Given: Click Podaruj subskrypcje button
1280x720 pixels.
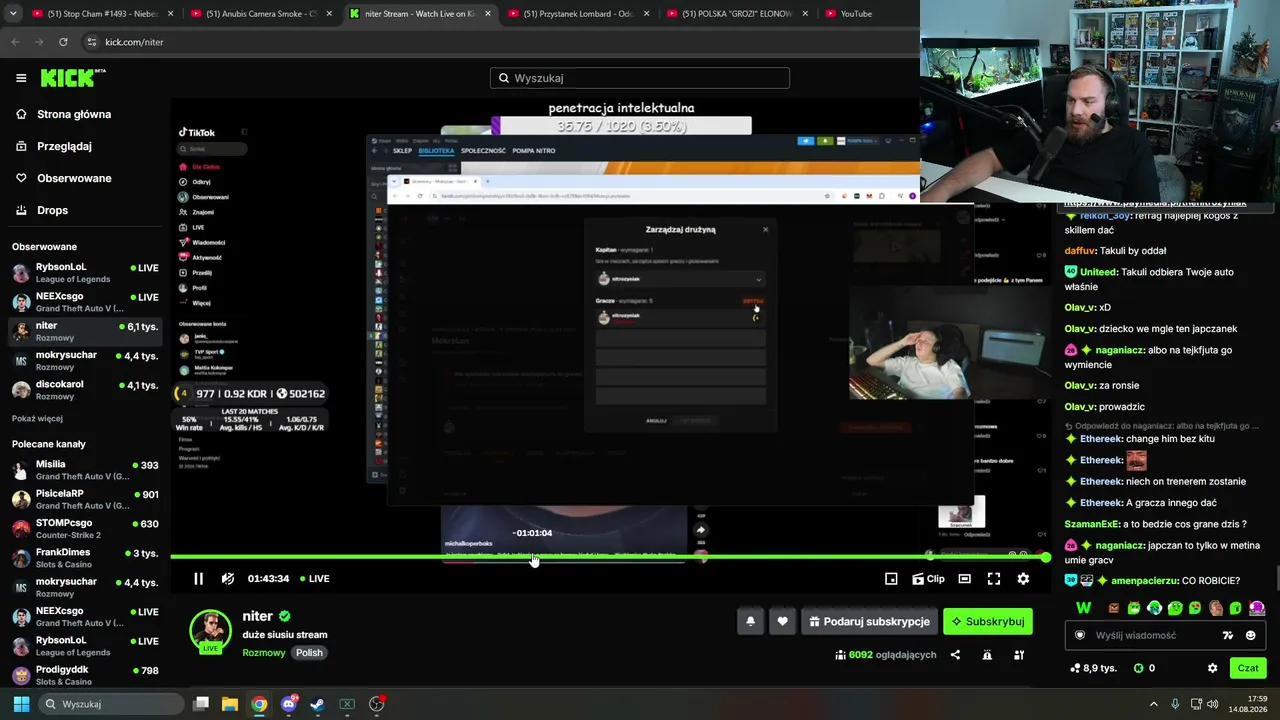Looking at the screenshot, I should (x=869, y=622).
